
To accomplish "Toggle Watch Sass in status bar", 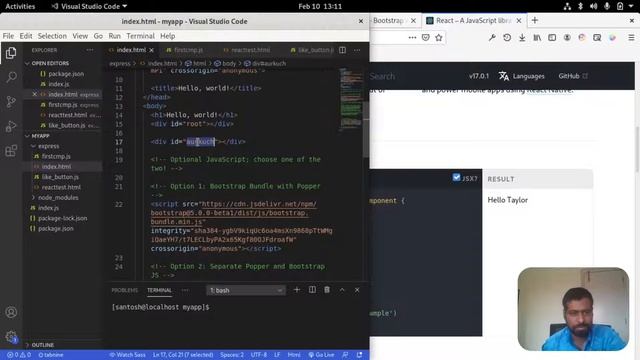I will click(x=127, y=355).
